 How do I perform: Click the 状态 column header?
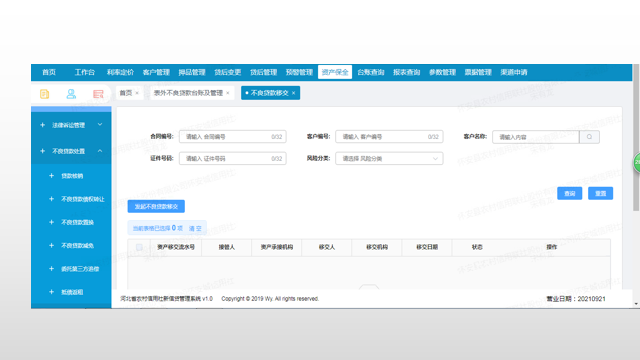coord(477,247)
